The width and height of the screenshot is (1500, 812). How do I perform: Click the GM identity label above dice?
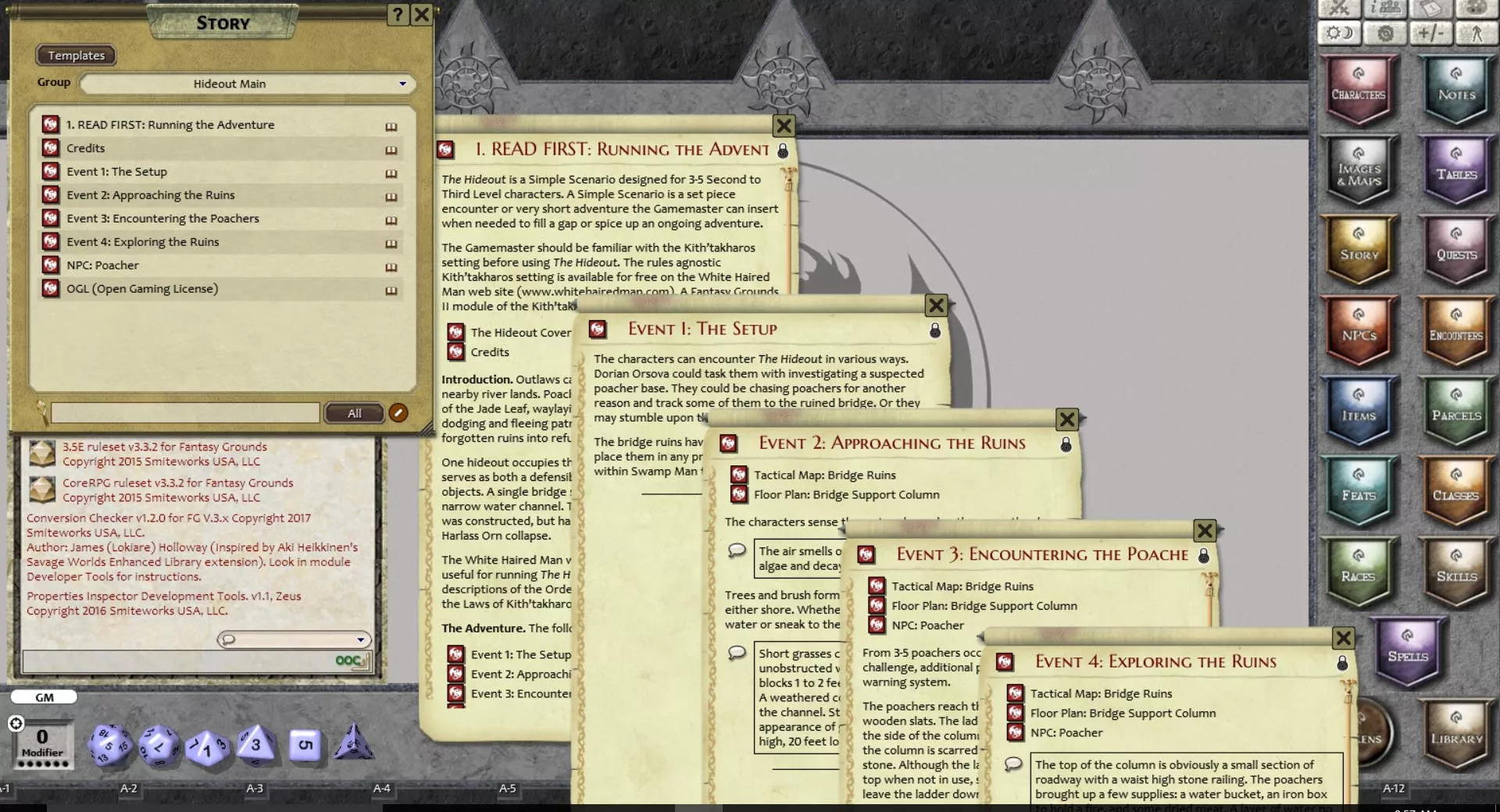tap(45, 697)
